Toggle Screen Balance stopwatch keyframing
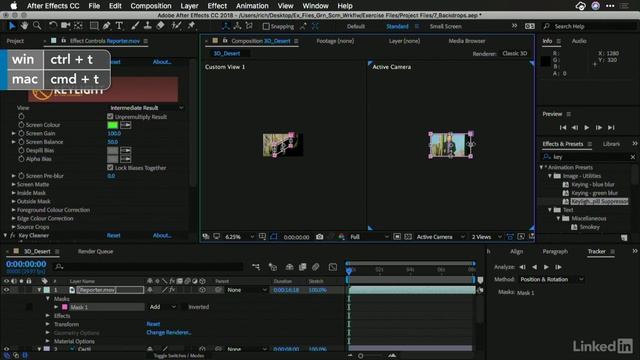Viewport: 640px width, 360px height. 21,142
